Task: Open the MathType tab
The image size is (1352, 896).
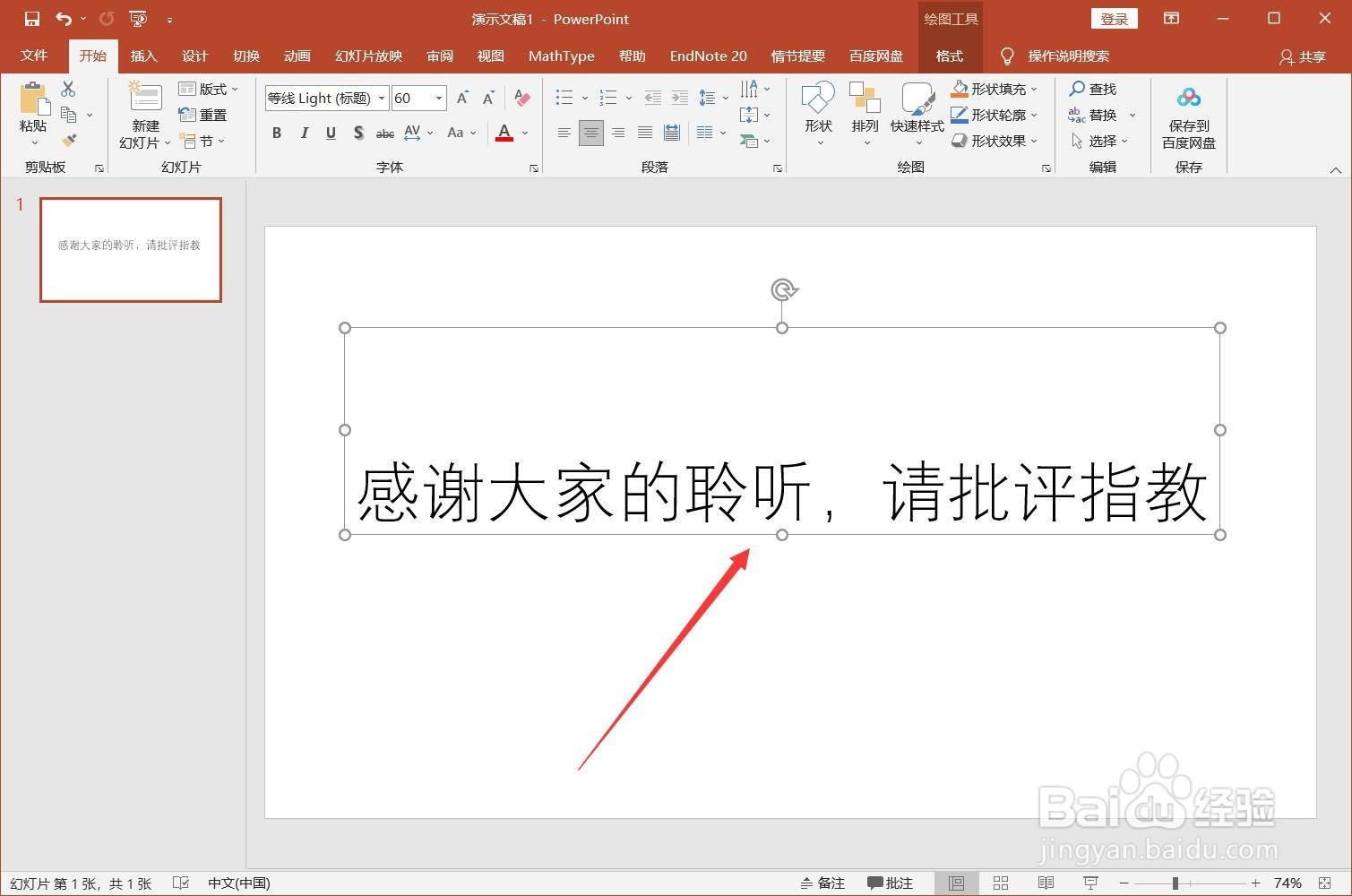Action: click(561, 56)
